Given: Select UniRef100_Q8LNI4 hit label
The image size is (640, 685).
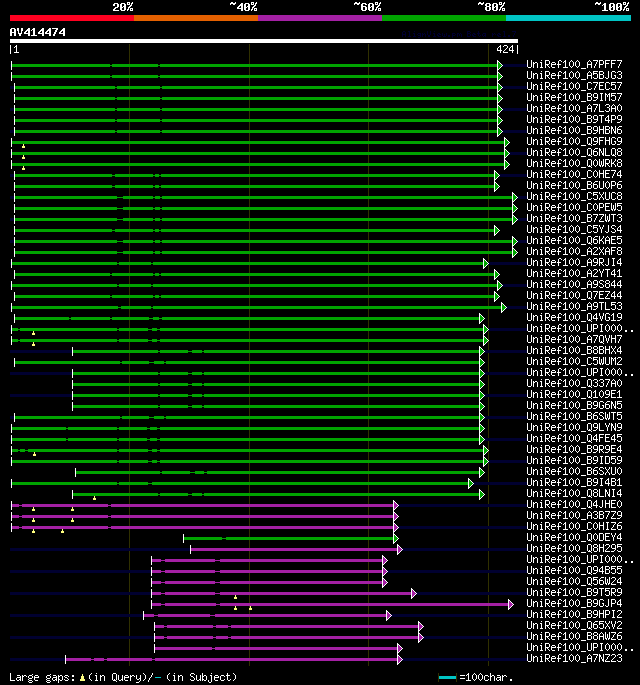Looking at the screenshot, I should [x=574, y=493].
